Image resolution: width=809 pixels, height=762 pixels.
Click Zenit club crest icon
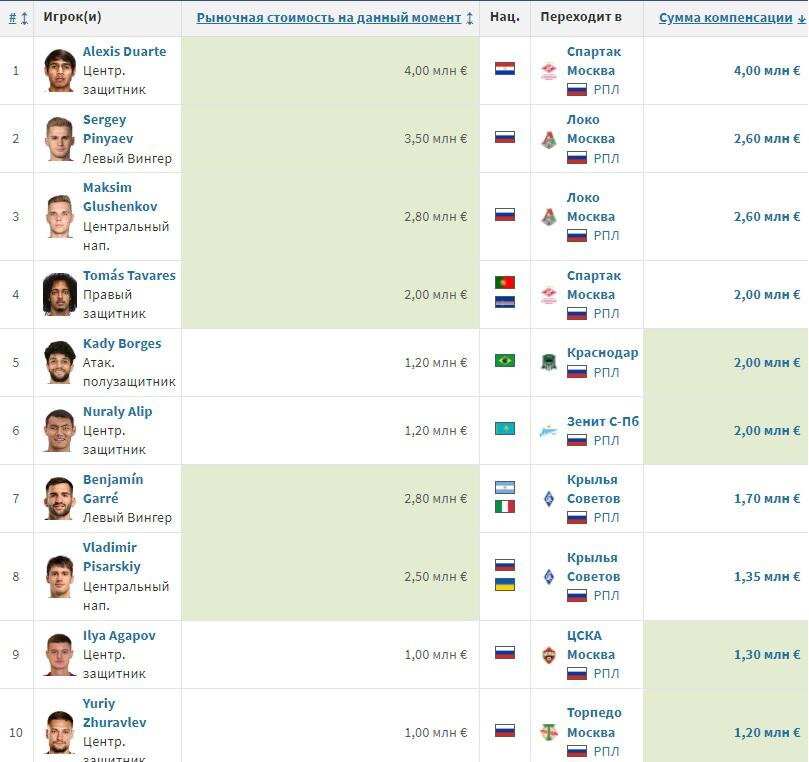click(x=548, y=431)
